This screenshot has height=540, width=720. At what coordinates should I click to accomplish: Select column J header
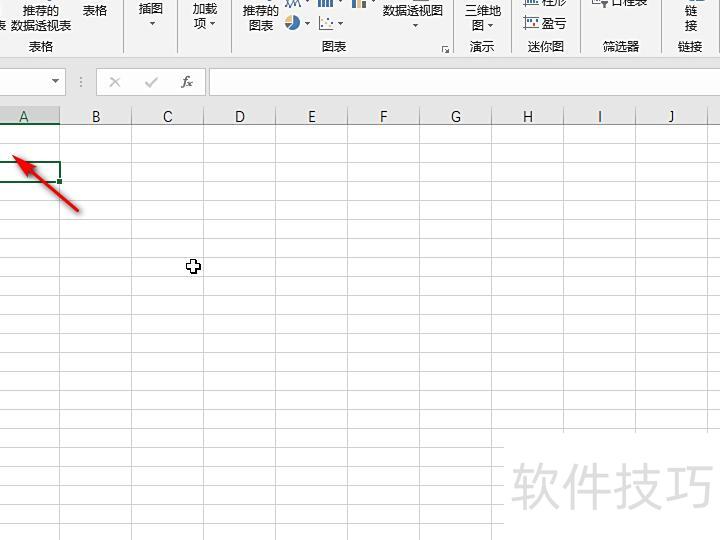[x=671, y=116]
